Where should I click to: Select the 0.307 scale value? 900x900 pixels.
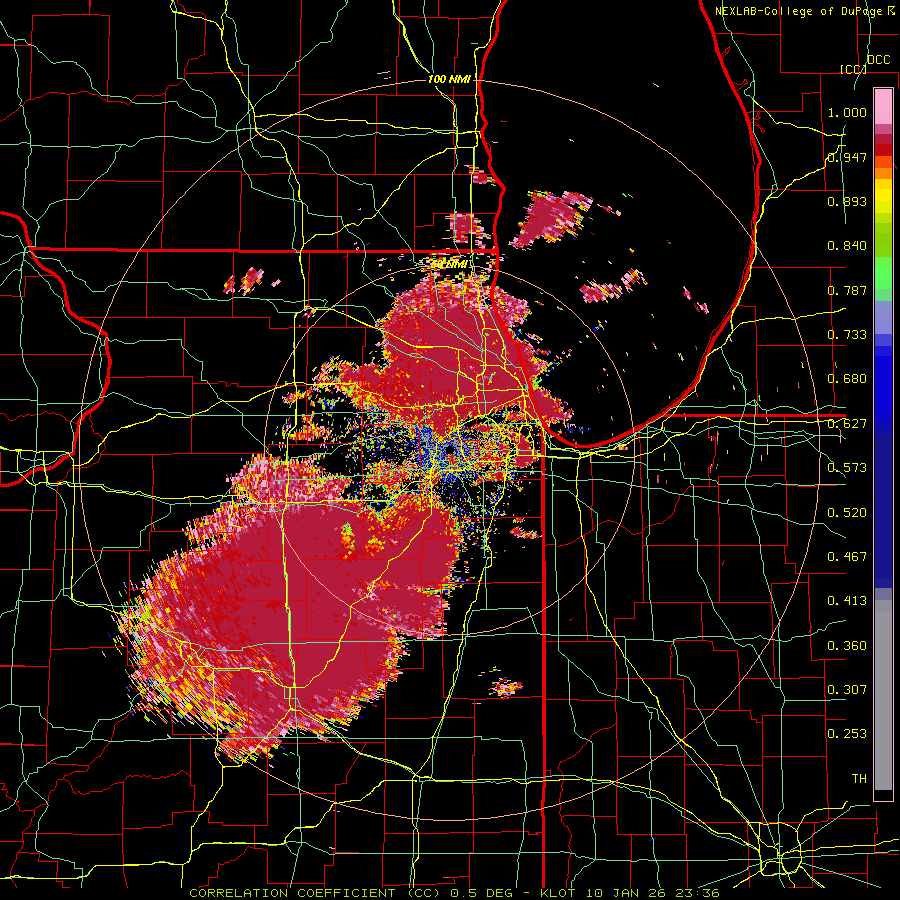847,689
